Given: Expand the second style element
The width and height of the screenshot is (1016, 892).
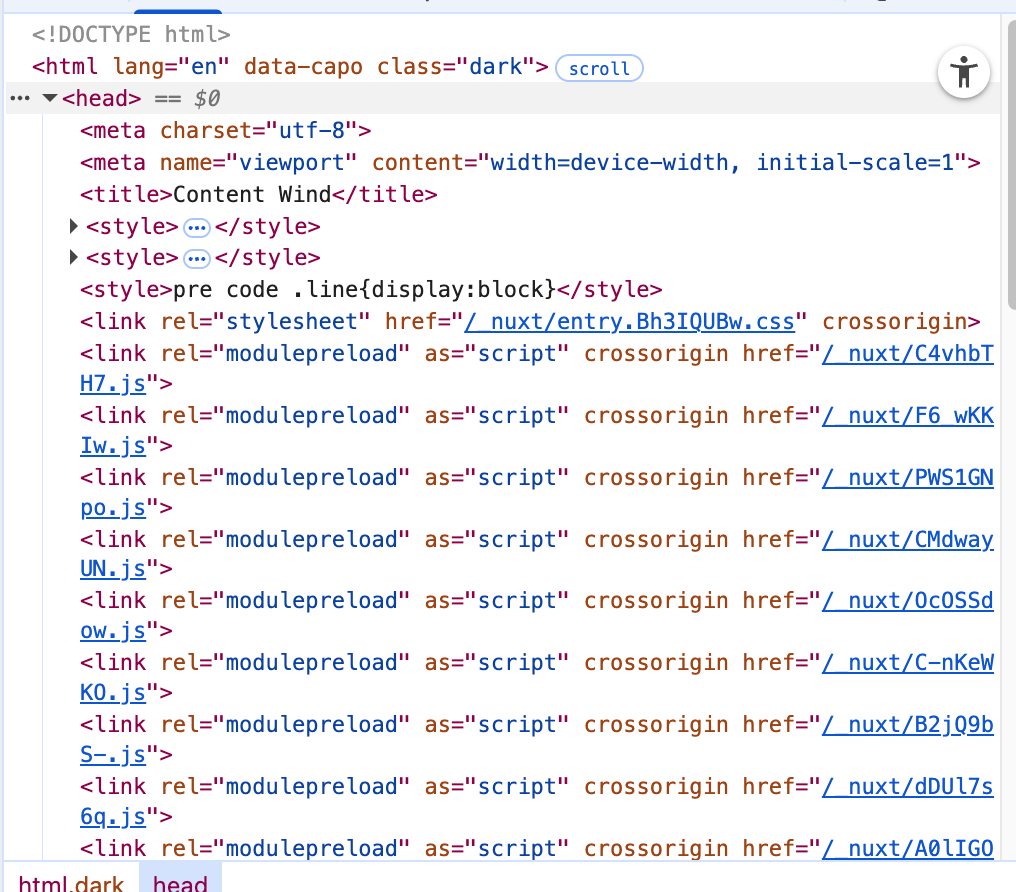Looking at the screenshot, I should point(74,258).
